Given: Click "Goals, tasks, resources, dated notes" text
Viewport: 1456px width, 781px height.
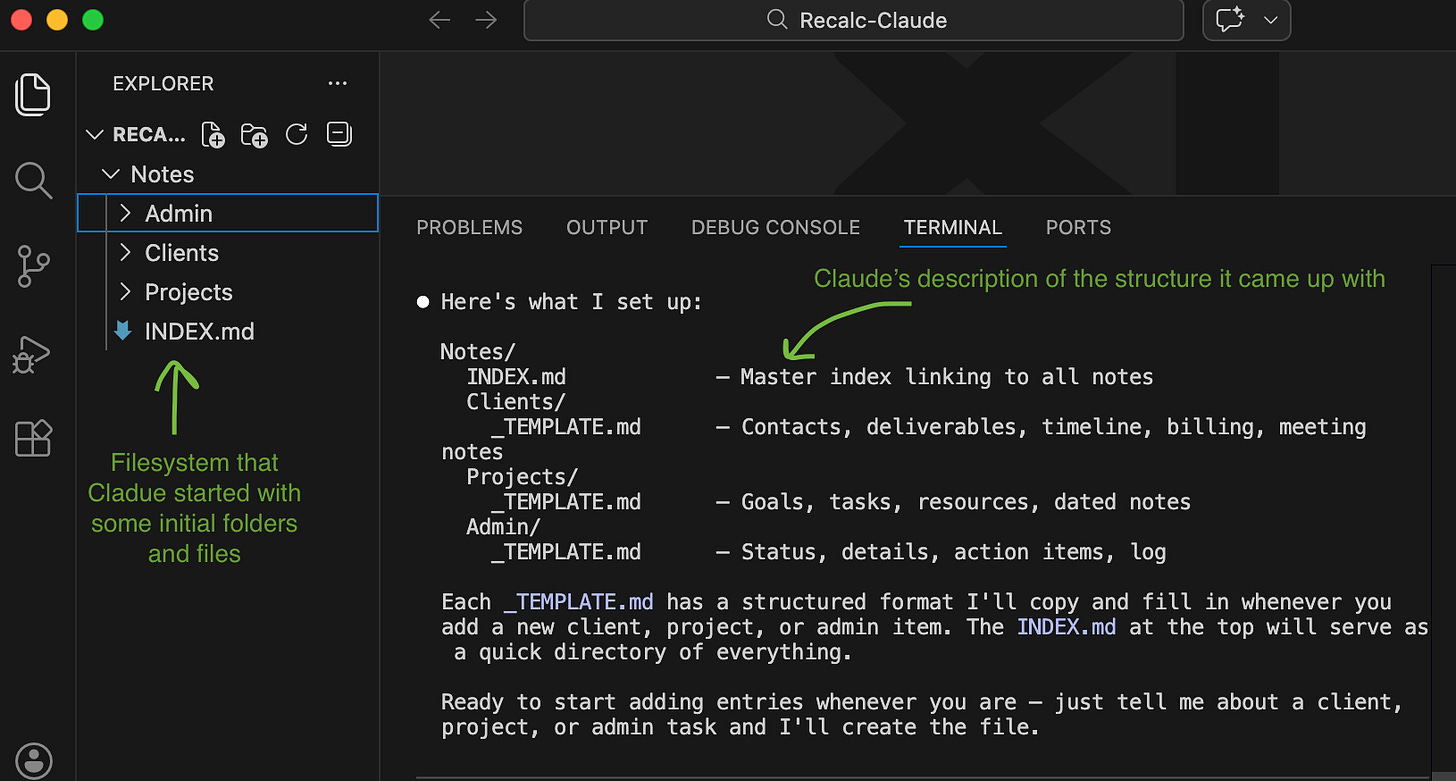Looking at the screenshot, I should [966, 502].
